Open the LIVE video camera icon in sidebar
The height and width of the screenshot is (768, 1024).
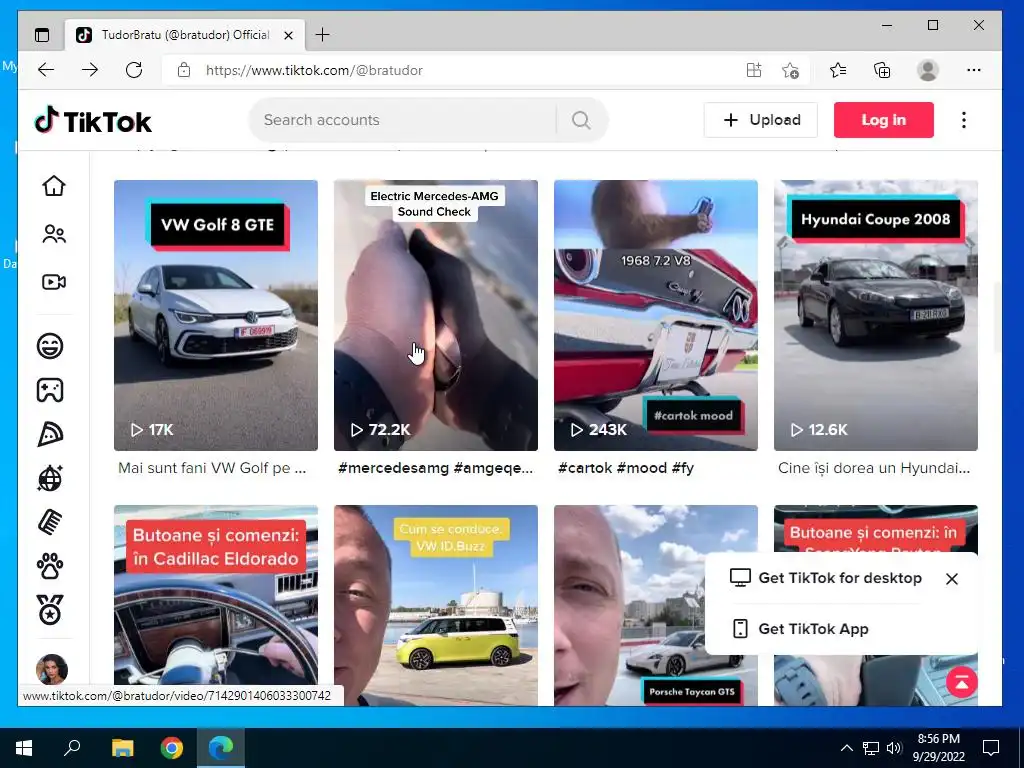pos(54,282)
